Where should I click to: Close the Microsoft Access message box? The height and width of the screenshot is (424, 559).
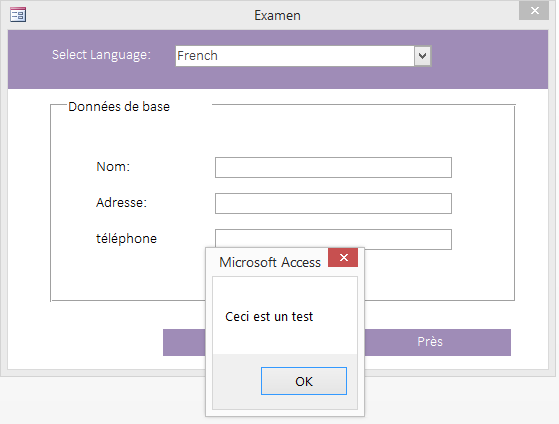tap(343, 257)
